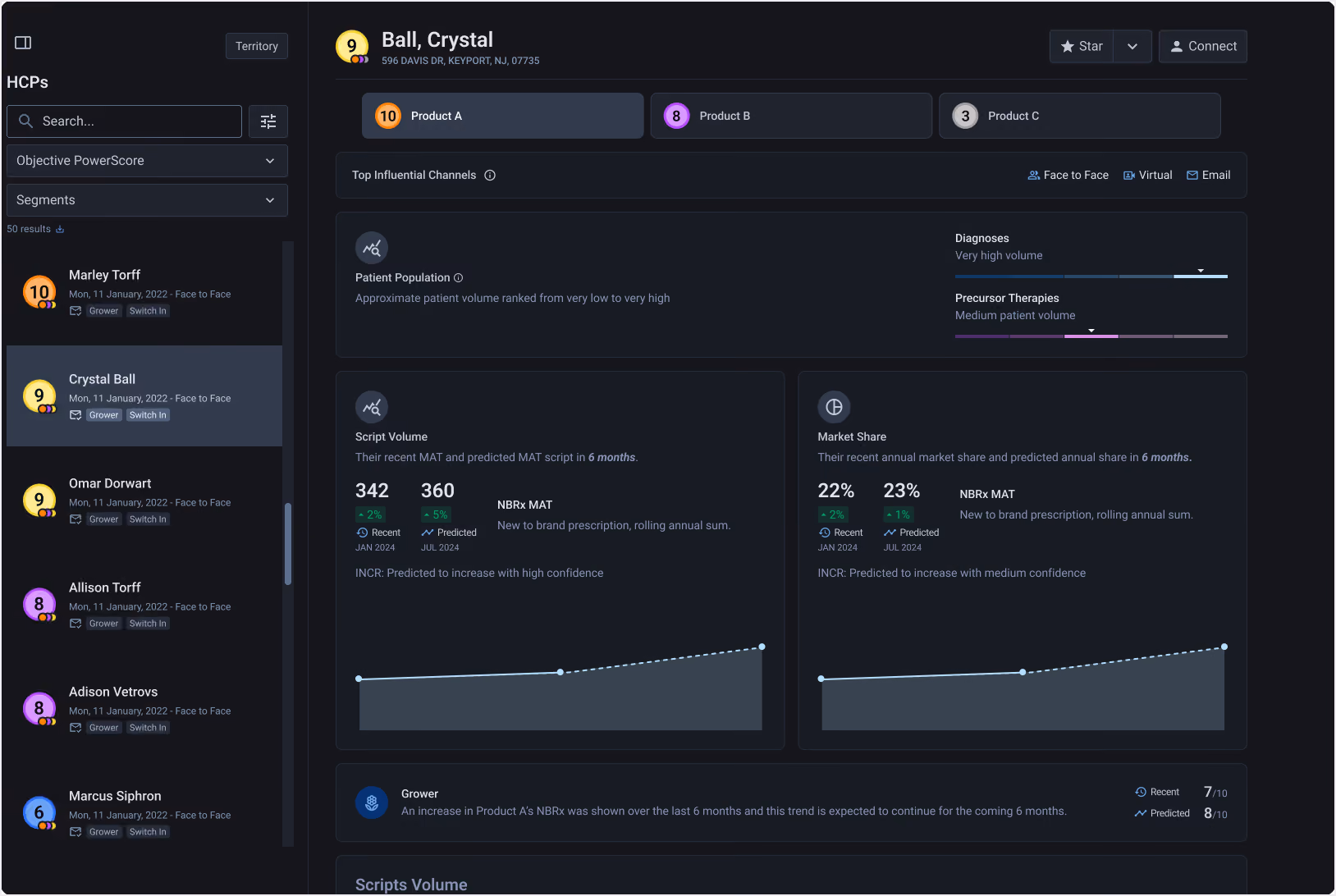The image size is (1336, 896).
Task: Switch to the Product B tab
Action: [791, 116]
